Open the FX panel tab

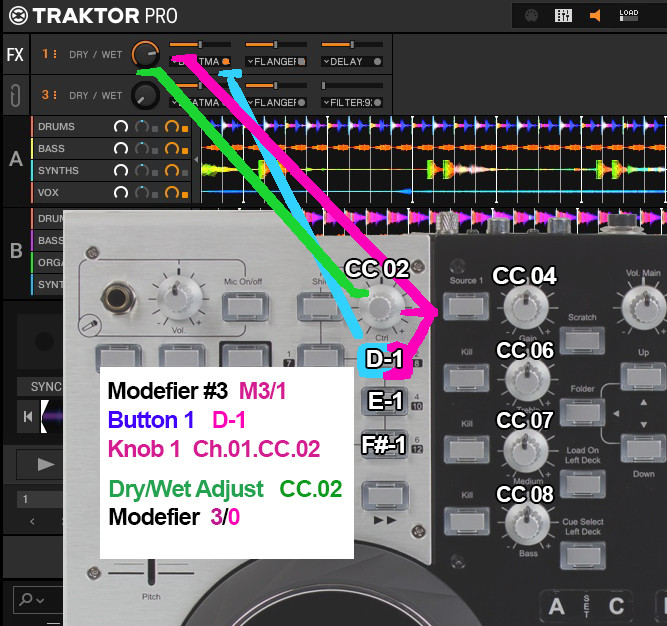click(x=15, y=54)
